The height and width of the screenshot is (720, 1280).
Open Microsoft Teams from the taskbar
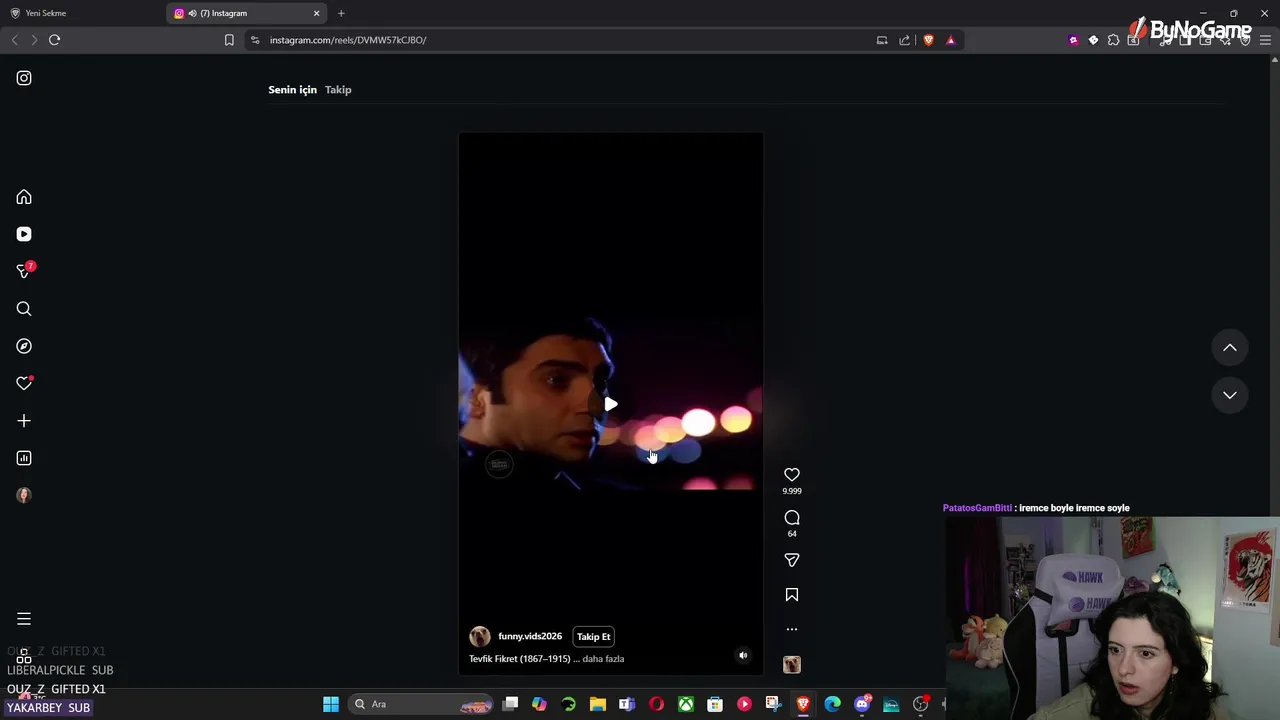tap(627, 704)
